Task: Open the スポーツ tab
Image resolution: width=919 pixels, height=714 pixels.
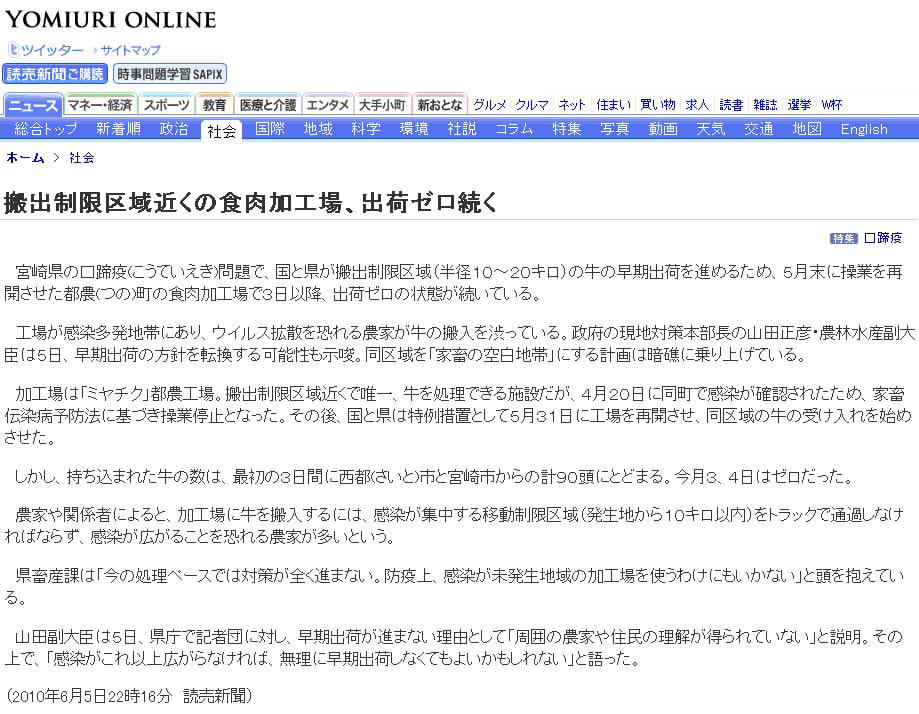Action: pyautogui.click(x=166, y=105)
